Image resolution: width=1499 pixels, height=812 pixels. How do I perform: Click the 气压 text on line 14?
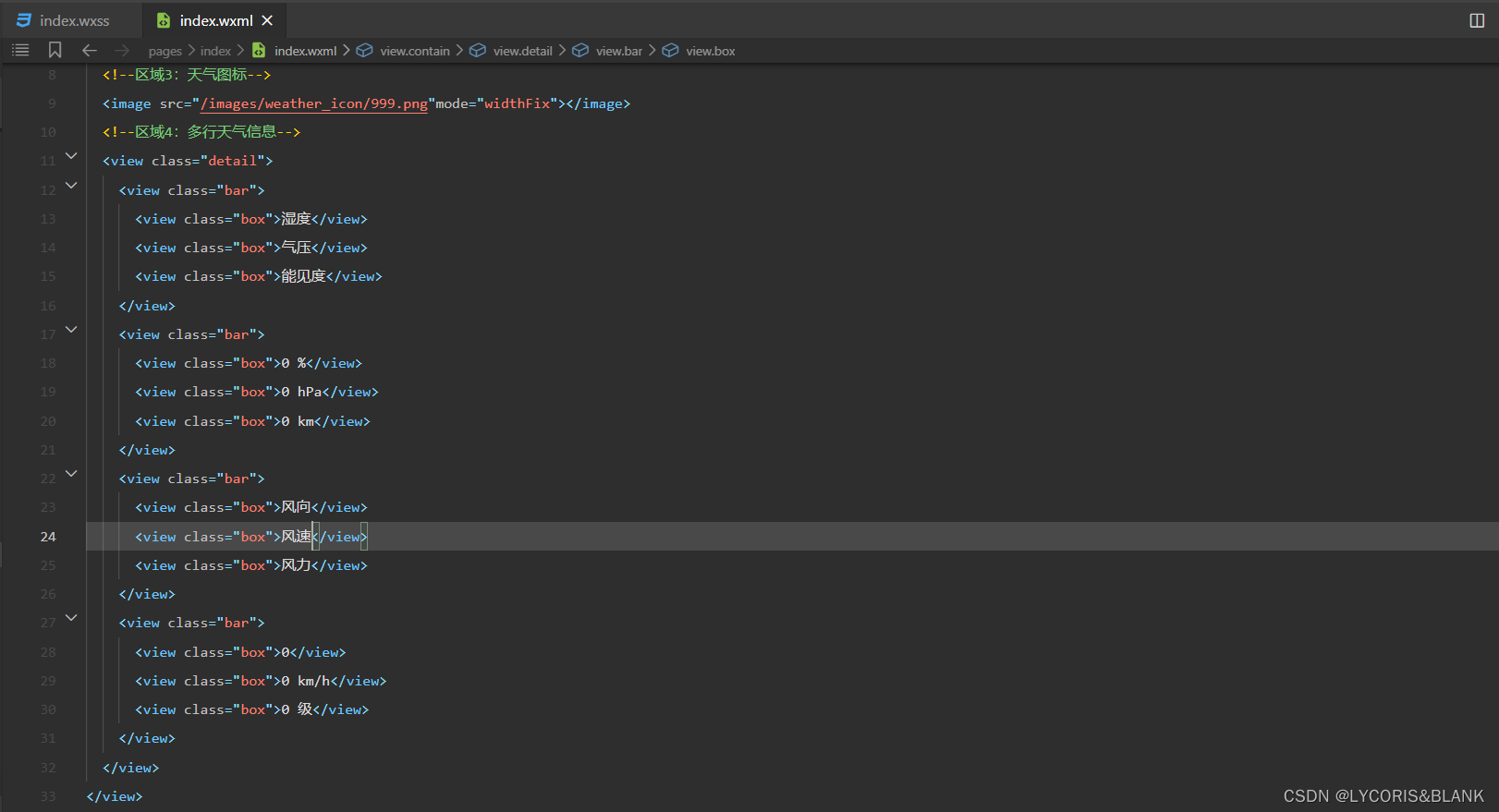pos(296,248)
